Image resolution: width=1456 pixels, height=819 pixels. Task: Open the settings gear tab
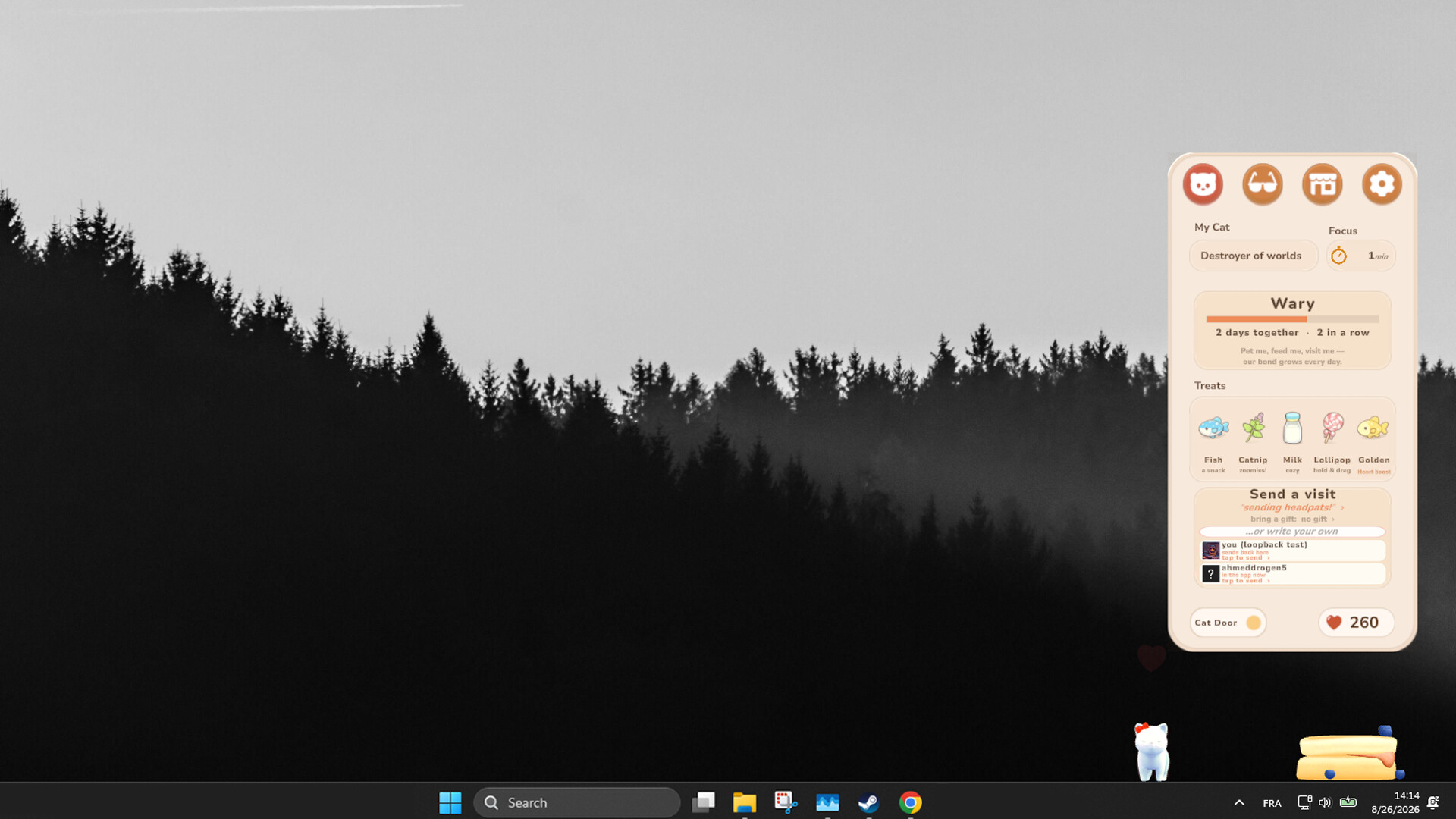(x=1382, y=184)
